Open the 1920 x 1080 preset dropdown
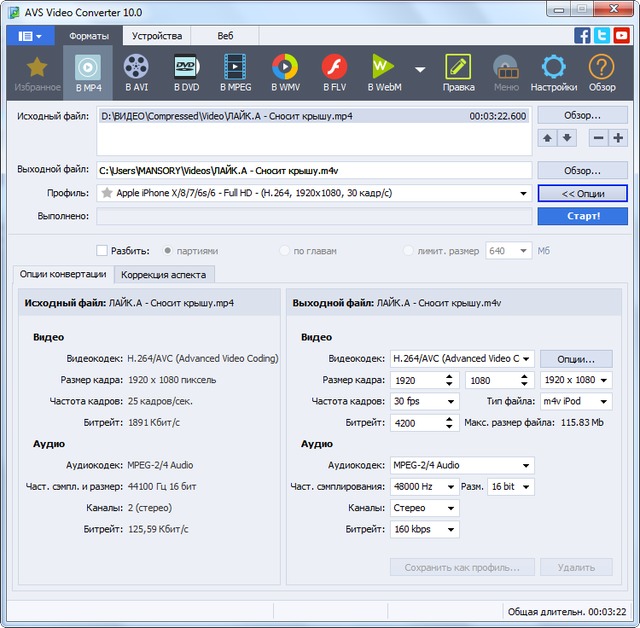 click(x=576, y=380)
